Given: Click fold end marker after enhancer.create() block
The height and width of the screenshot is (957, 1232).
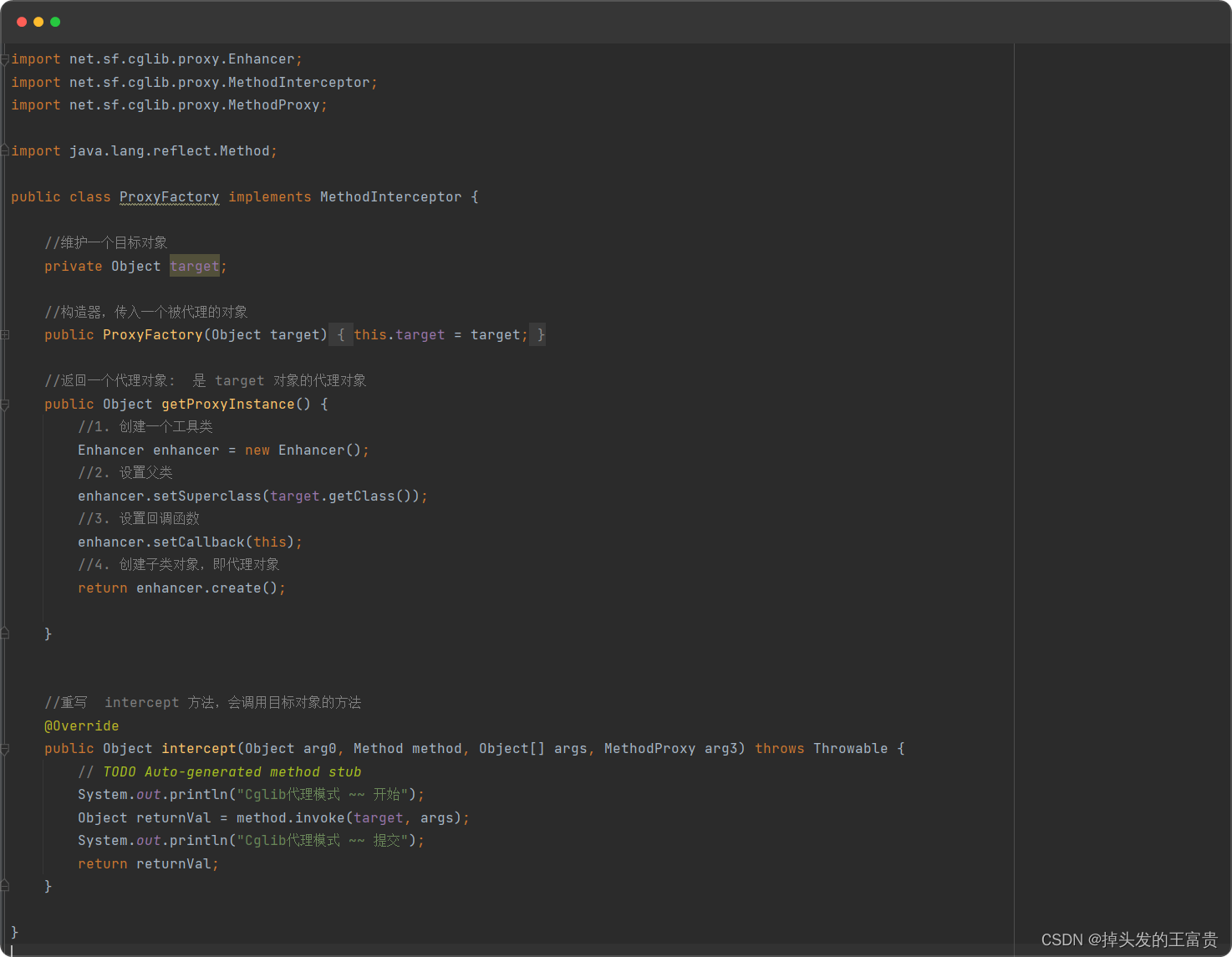Looking at the screenshot, I should (x=5, y=634).
